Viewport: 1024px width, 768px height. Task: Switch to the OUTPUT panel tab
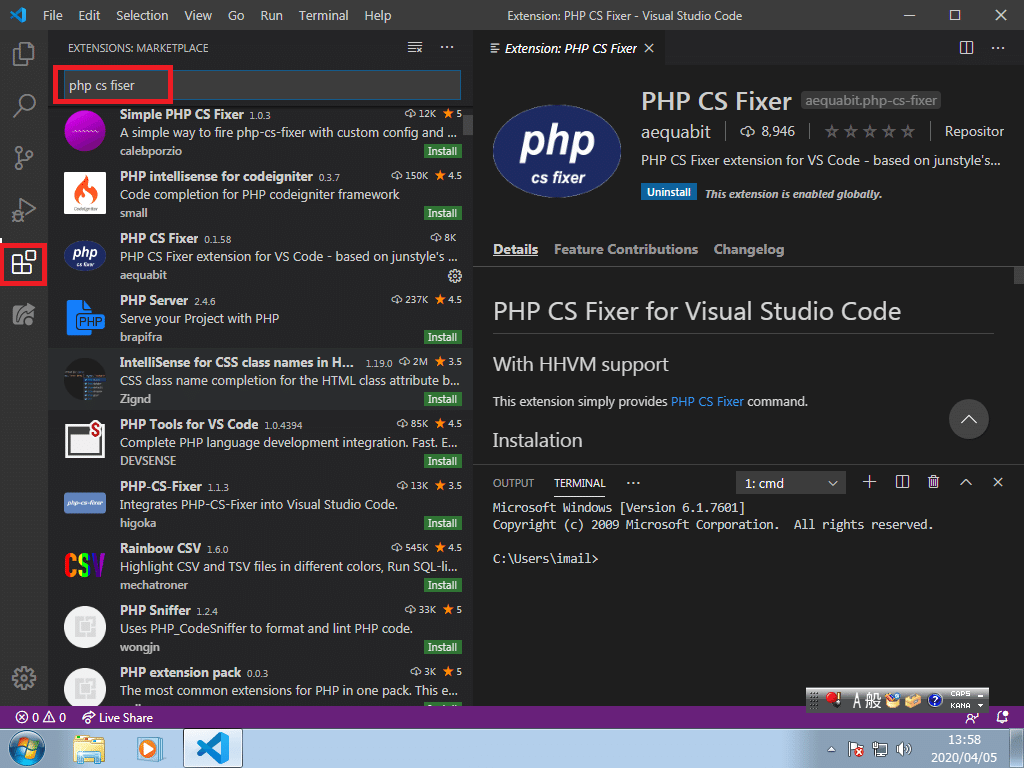coord(513,483)
